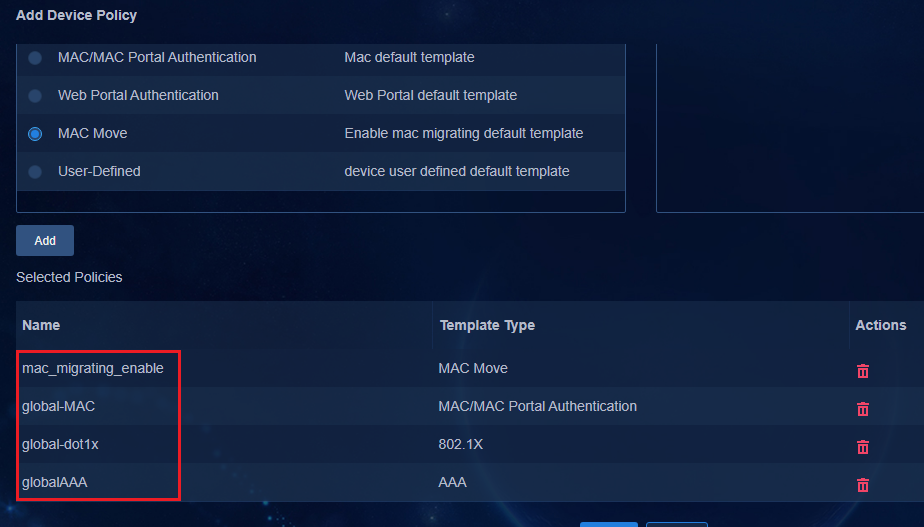924x527 pixels.
Task: Click the Web Portal default template entry
Action: click(x=431, y=95)
